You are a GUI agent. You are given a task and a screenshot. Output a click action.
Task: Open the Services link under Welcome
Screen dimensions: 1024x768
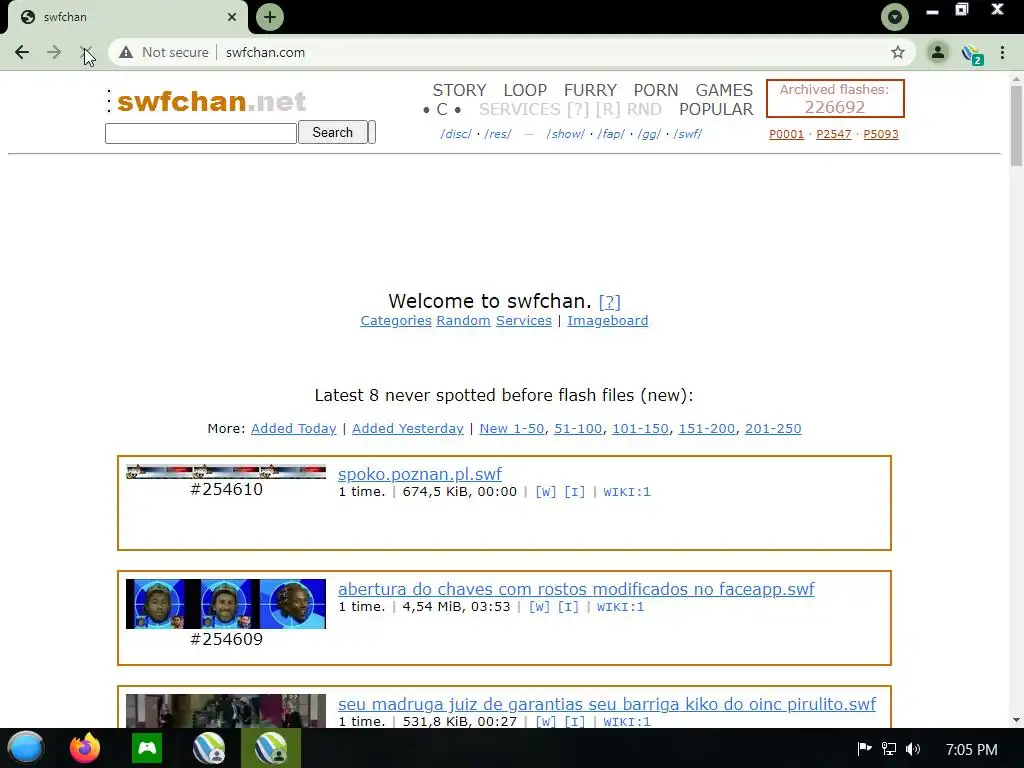(524, 321)
